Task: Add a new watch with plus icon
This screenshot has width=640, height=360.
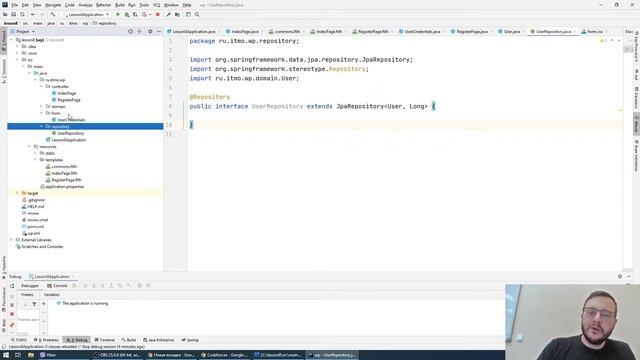Action: (x=44, y=304)
